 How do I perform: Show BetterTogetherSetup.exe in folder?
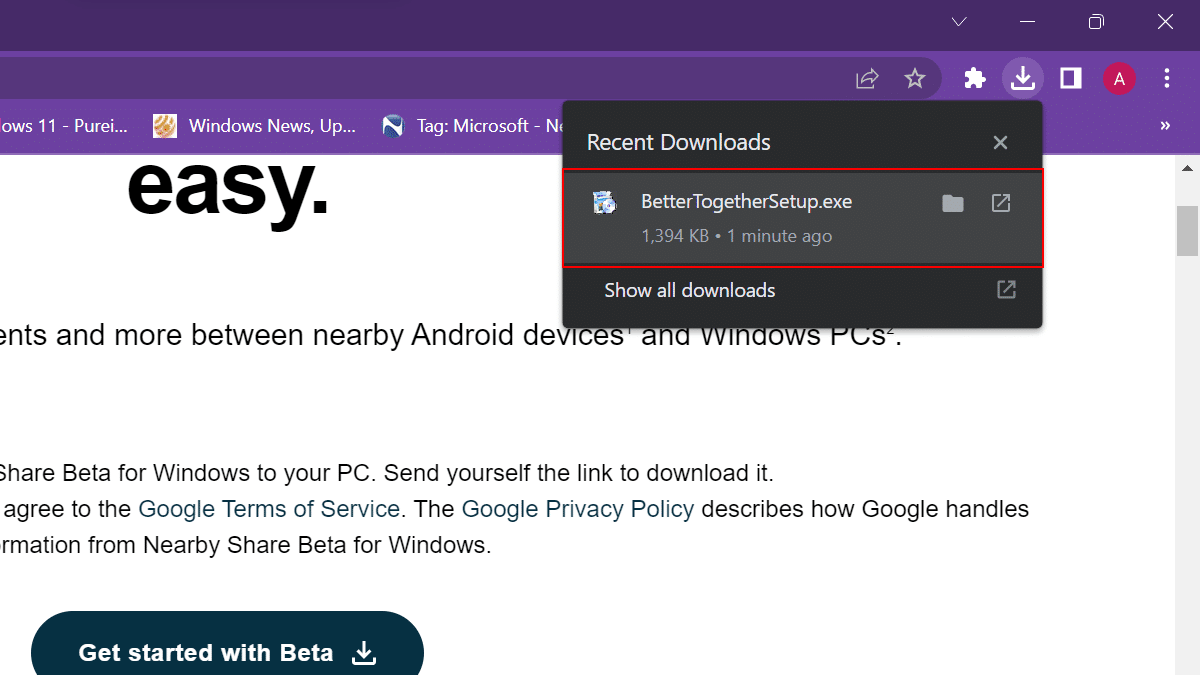pyautogui.click(x=953, y=203)
